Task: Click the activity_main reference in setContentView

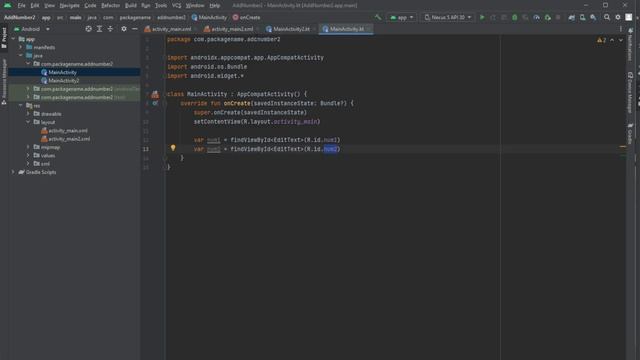Action: pyautogui.click(x=295, y=122)
